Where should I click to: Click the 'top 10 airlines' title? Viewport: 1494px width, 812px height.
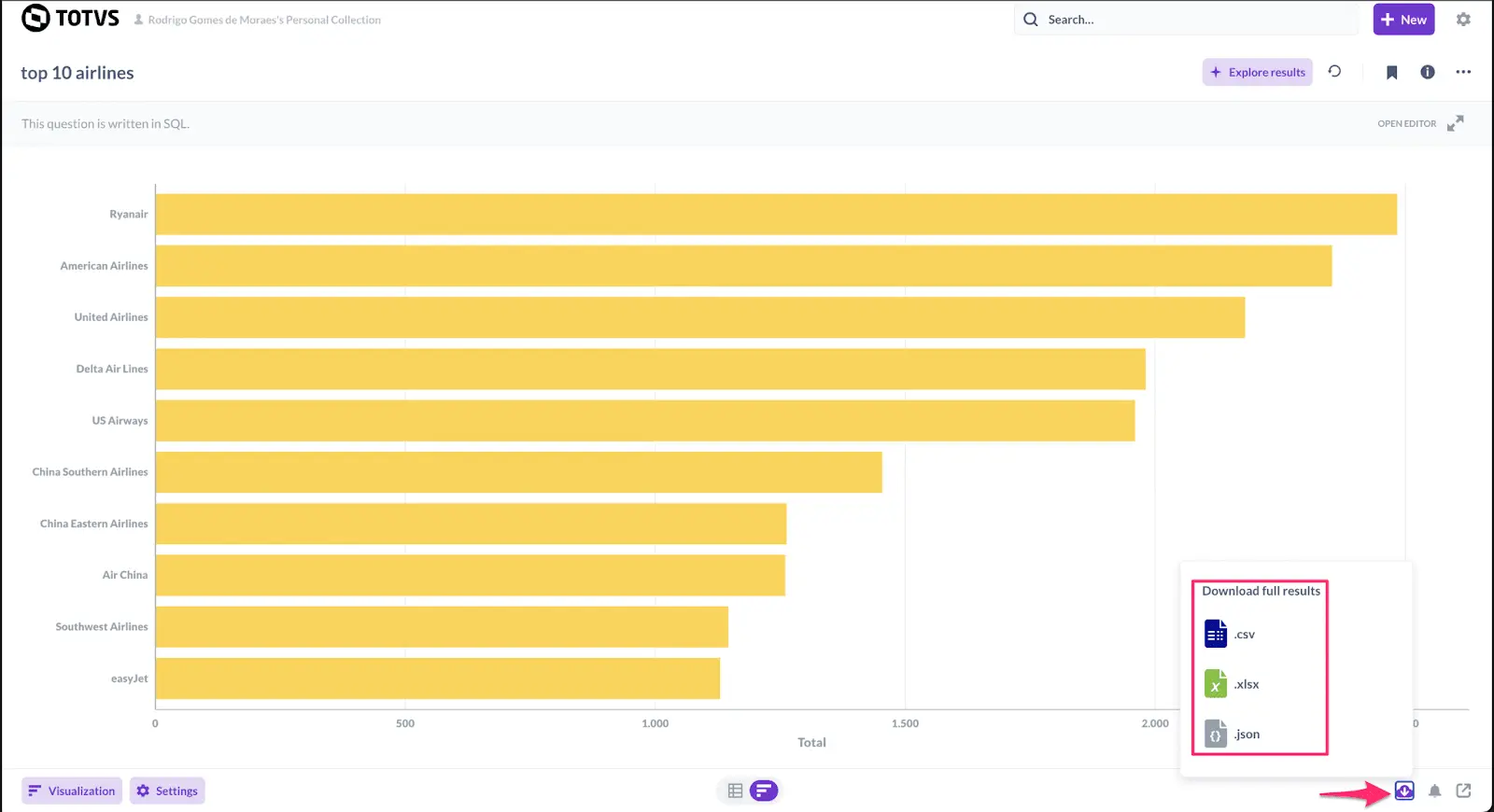78,73
